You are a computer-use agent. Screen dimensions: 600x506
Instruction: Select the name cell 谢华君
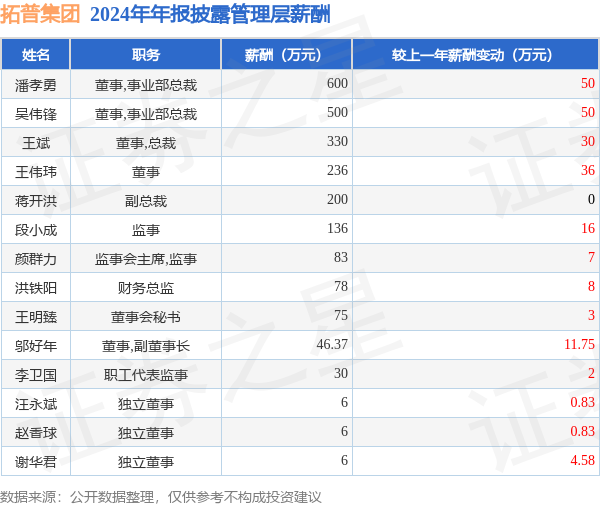(36, 462)
